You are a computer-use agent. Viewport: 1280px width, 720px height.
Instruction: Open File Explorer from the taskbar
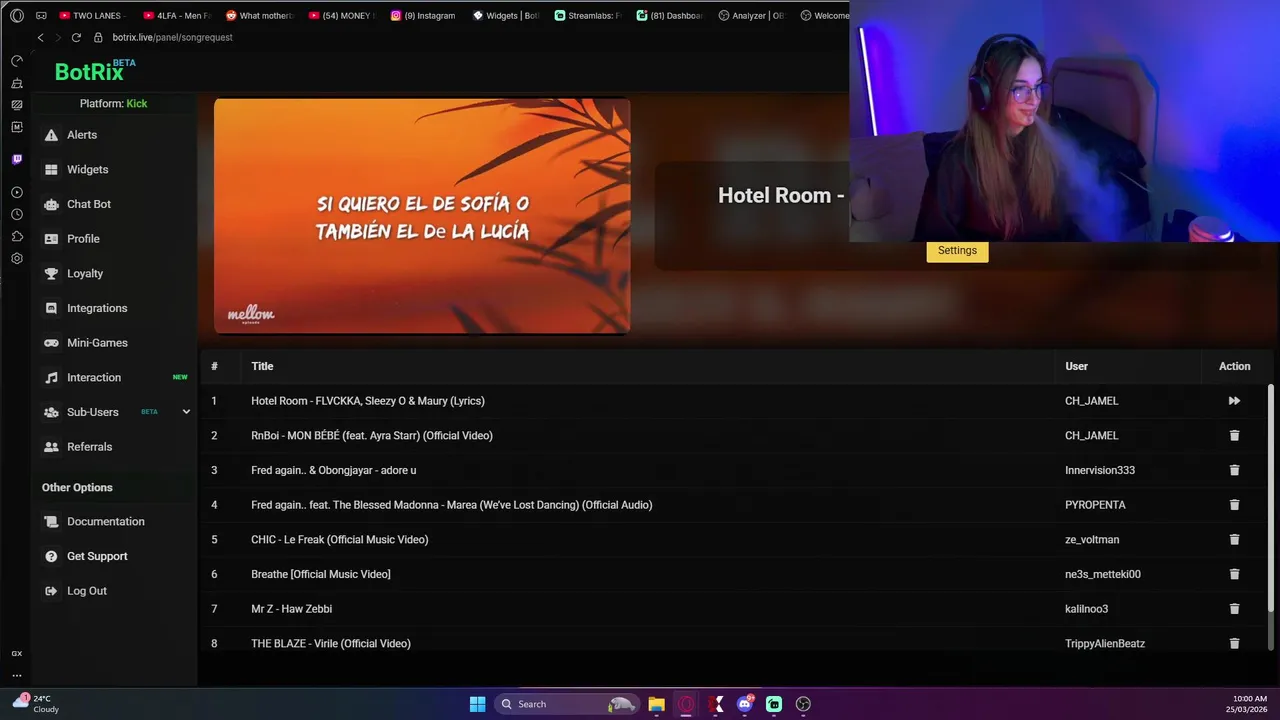tap(656, 704)
